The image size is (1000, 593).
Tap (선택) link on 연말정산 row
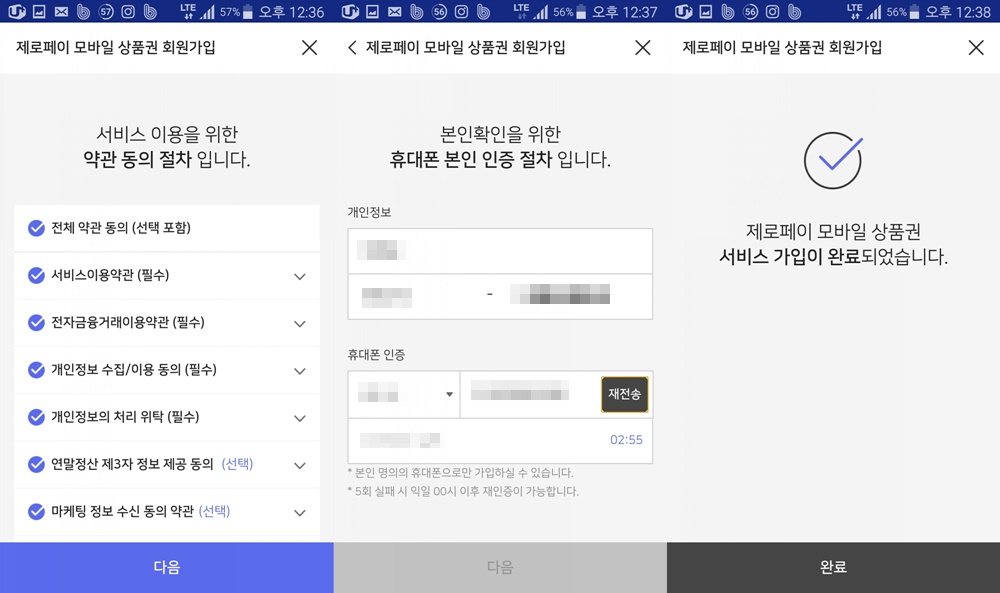point(237,464)
